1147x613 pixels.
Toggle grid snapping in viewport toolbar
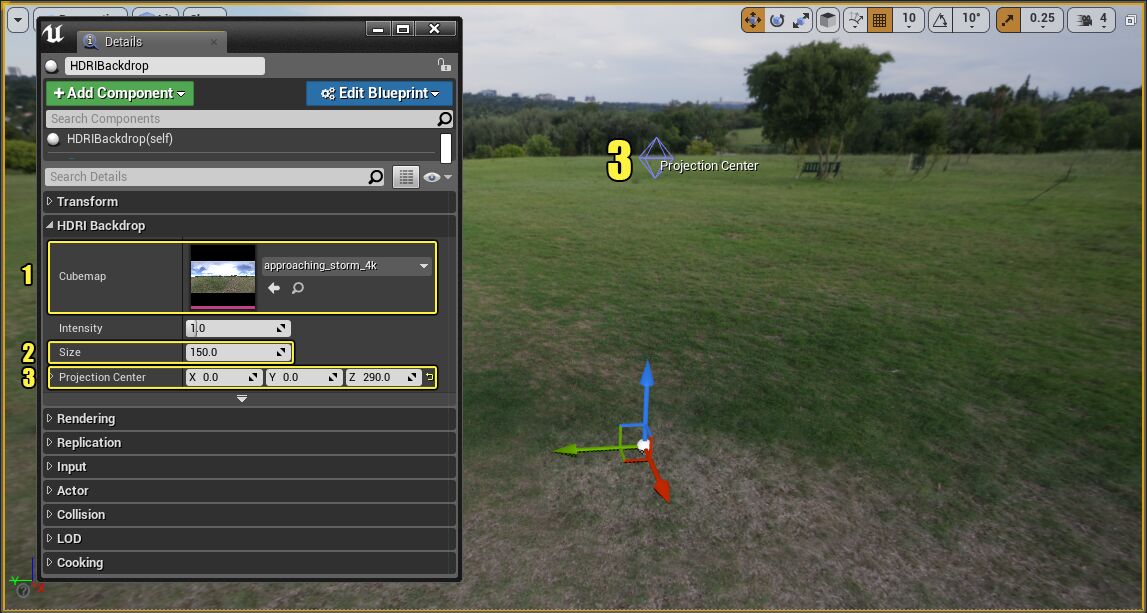(x=879, y=19)
